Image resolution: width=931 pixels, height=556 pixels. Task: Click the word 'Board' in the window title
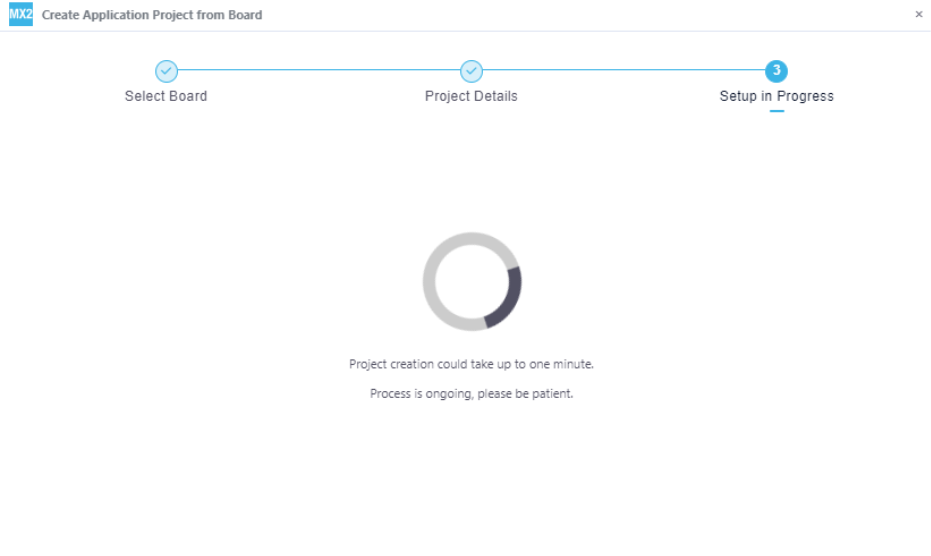pyautogui.click(x=245, y=15)
